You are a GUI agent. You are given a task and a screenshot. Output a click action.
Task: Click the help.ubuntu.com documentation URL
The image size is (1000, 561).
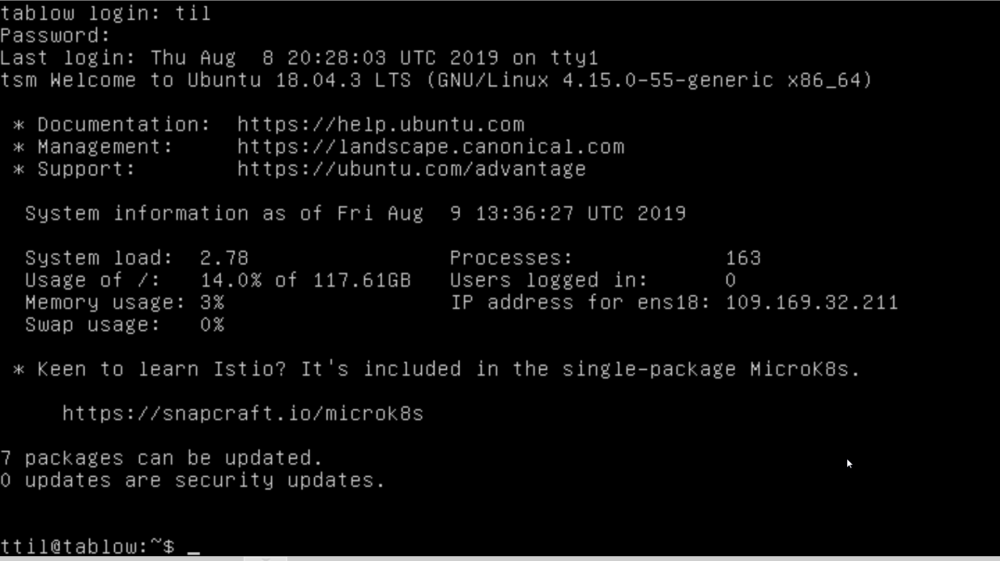pyautogui.click(x=381, y=124)
